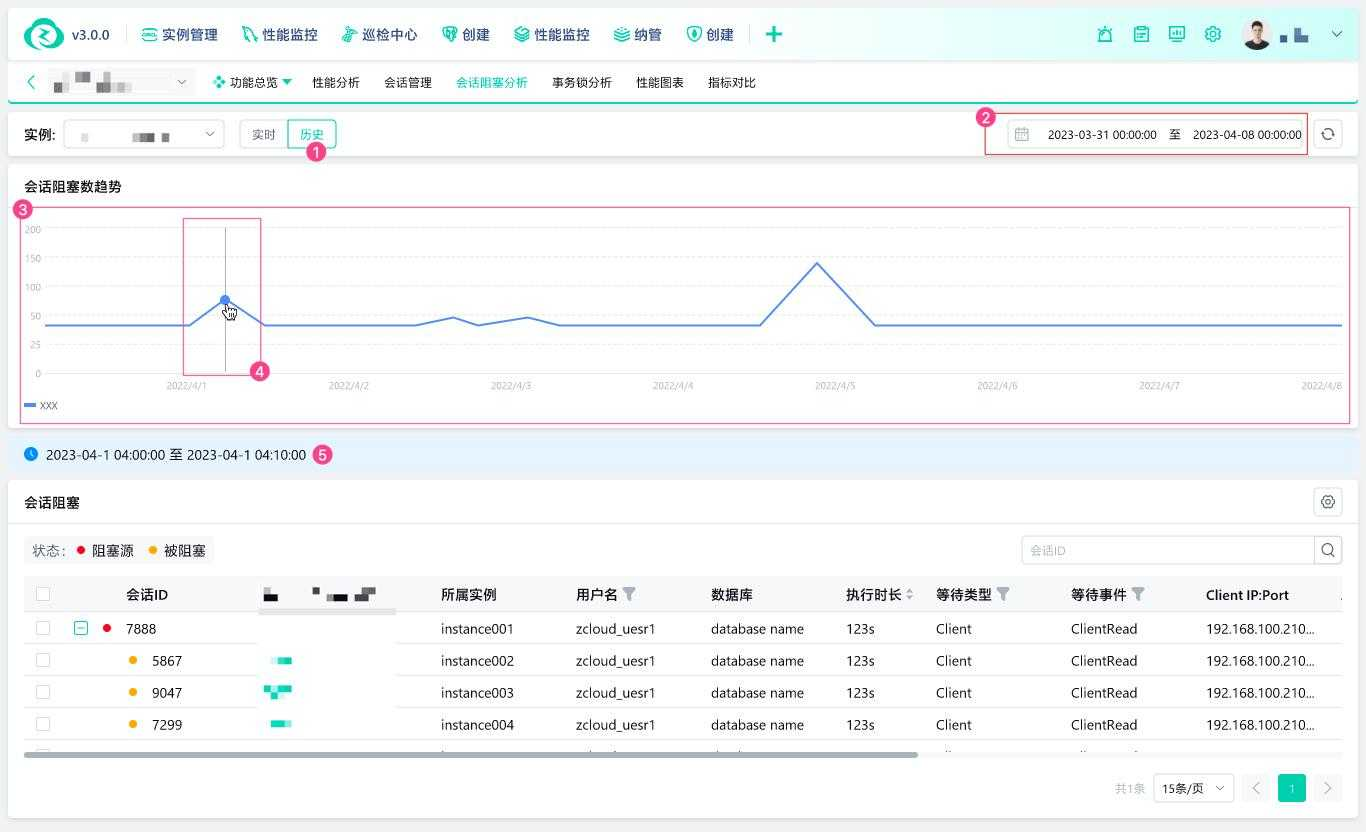Filter by 用户名 column funnel icon
The height and width of the screenshot is (832, 1366).
(x=629, y=594)
